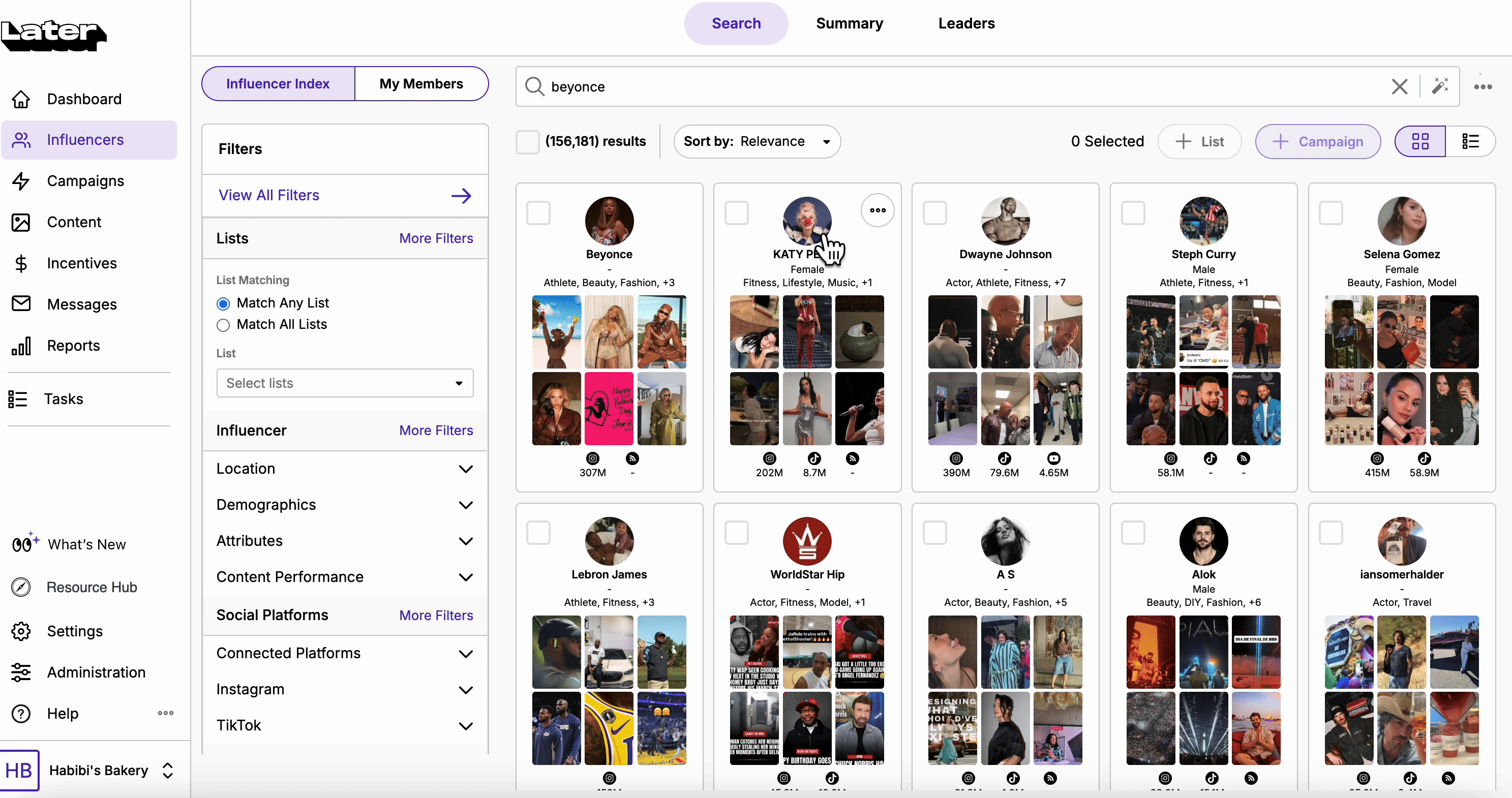Choose the Match Any List radio button
Screen dimensions: 1512x798
coord(223,303)
